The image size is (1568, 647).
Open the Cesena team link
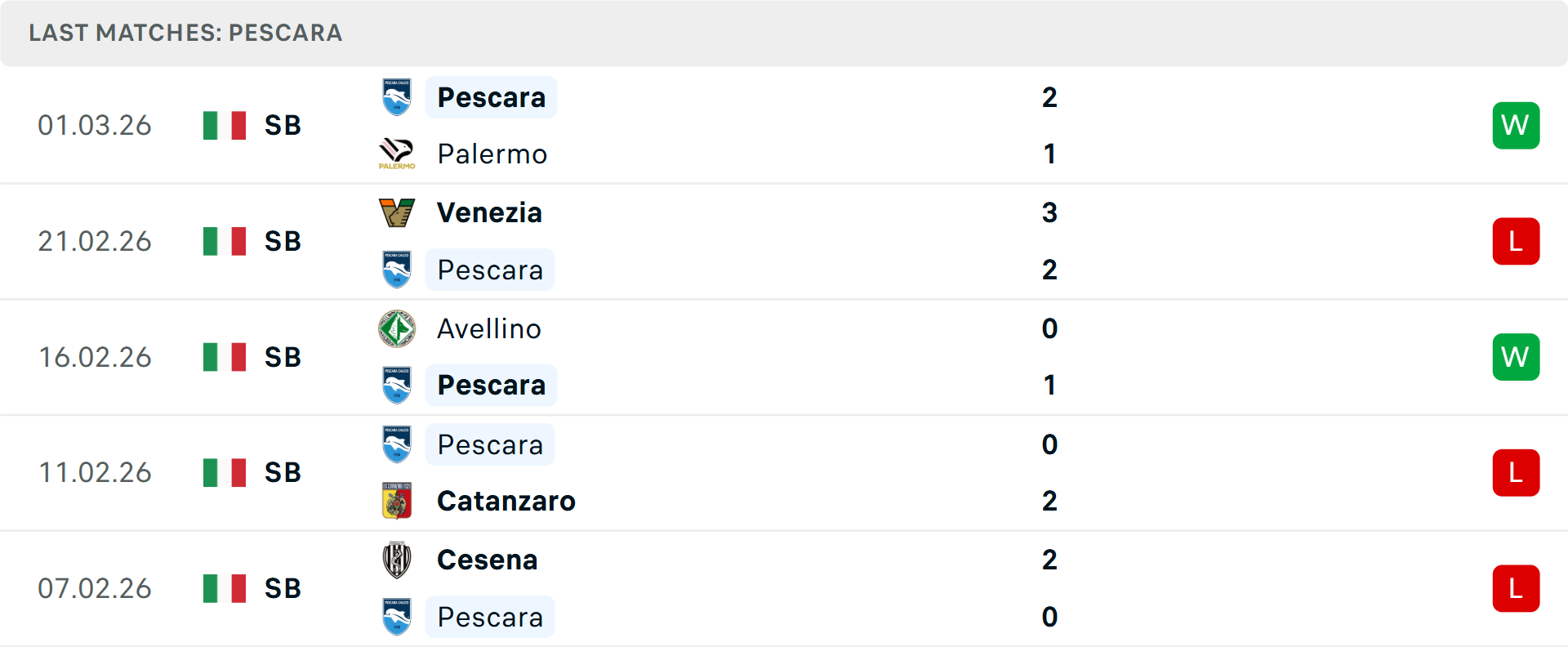(x=487, y=560)
